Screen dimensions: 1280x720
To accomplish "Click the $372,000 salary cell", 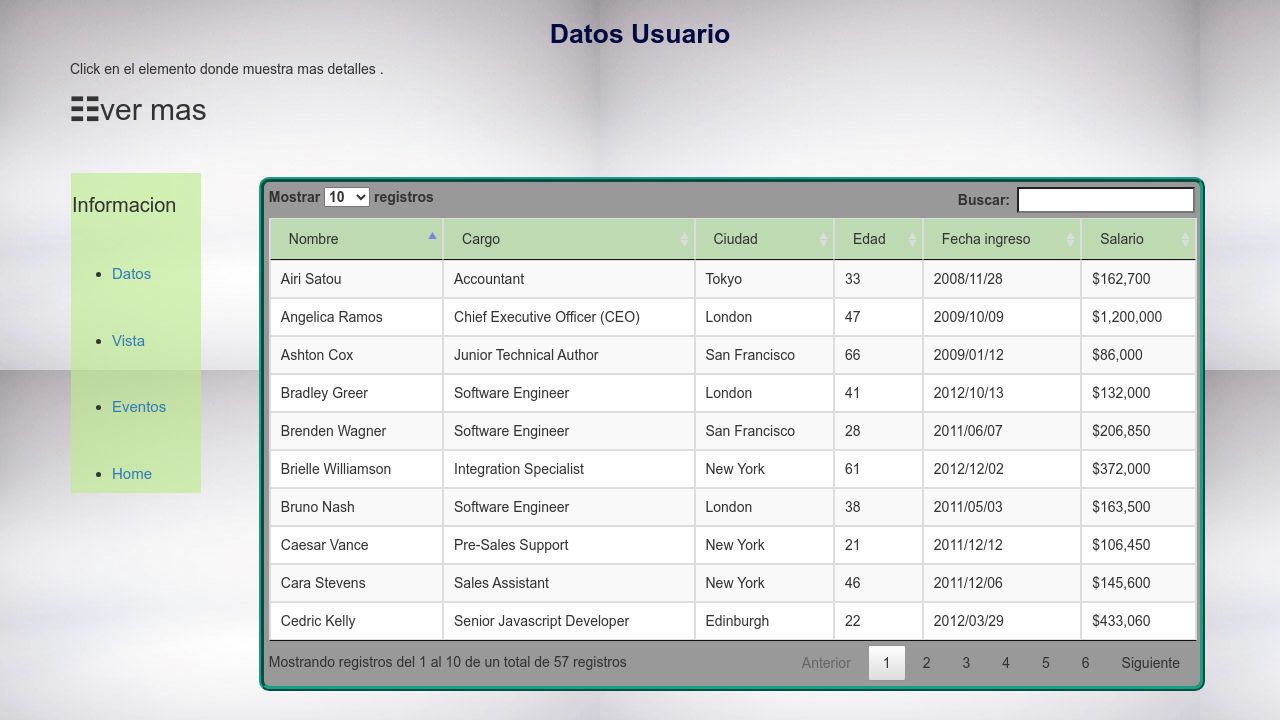I will [1138, 469].
